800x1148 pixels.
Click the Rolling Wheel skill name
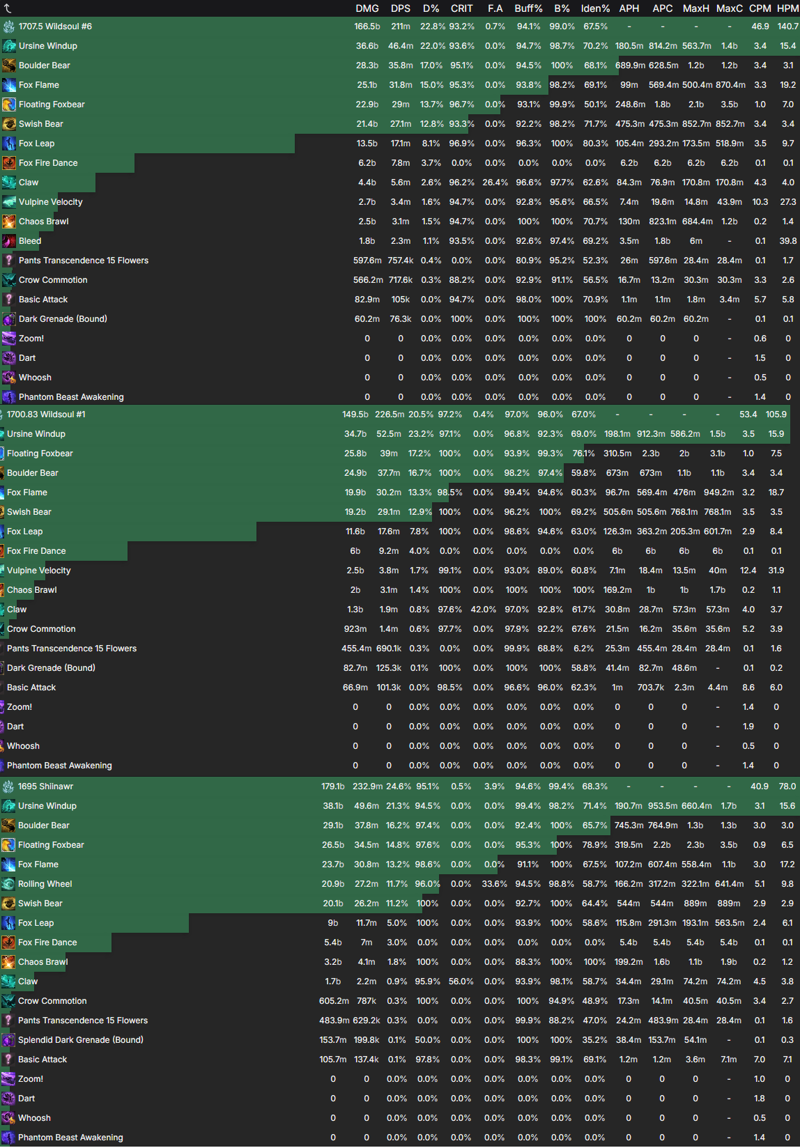(x=45, y=884)
